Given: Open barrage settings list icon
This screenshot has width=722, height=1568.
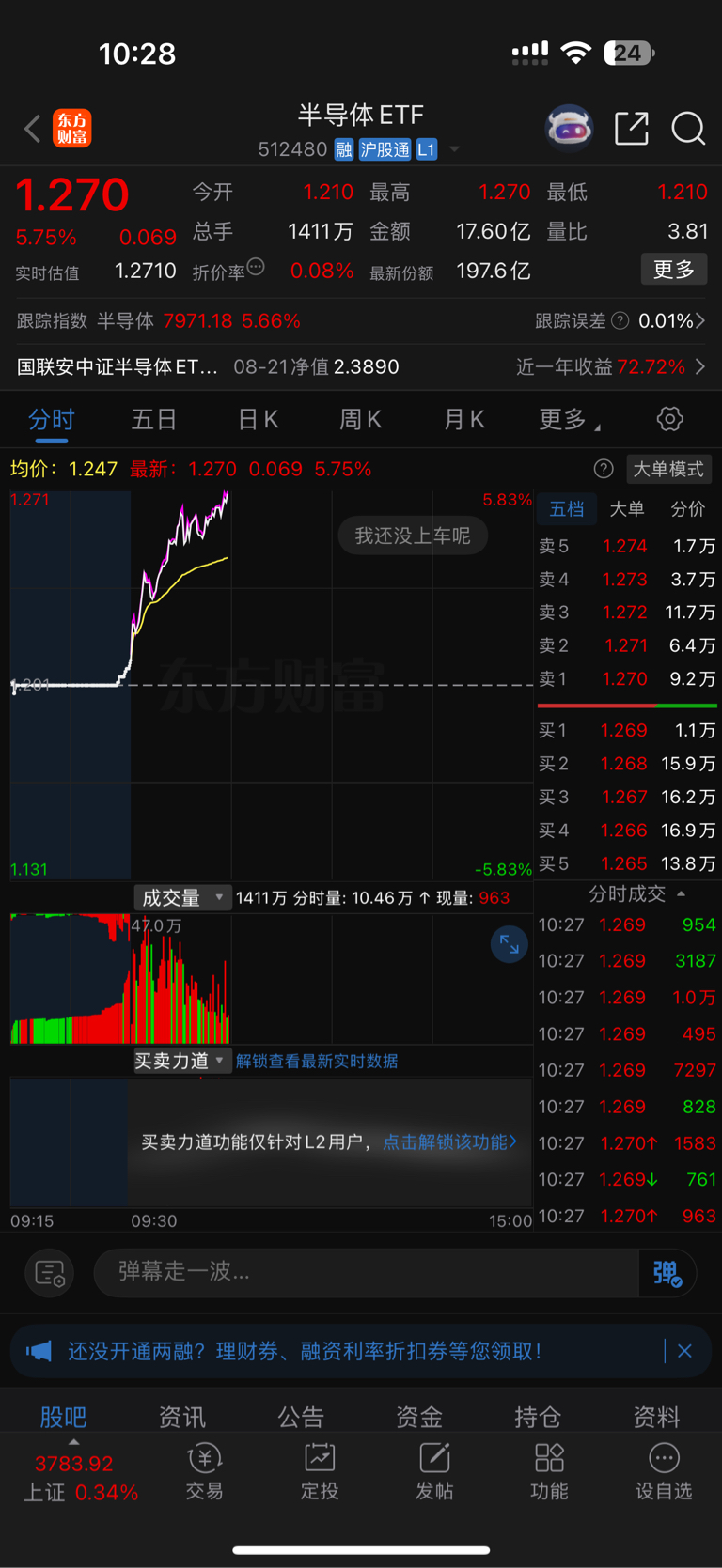Looking at the screenshot, I should tap(49, 1273).
